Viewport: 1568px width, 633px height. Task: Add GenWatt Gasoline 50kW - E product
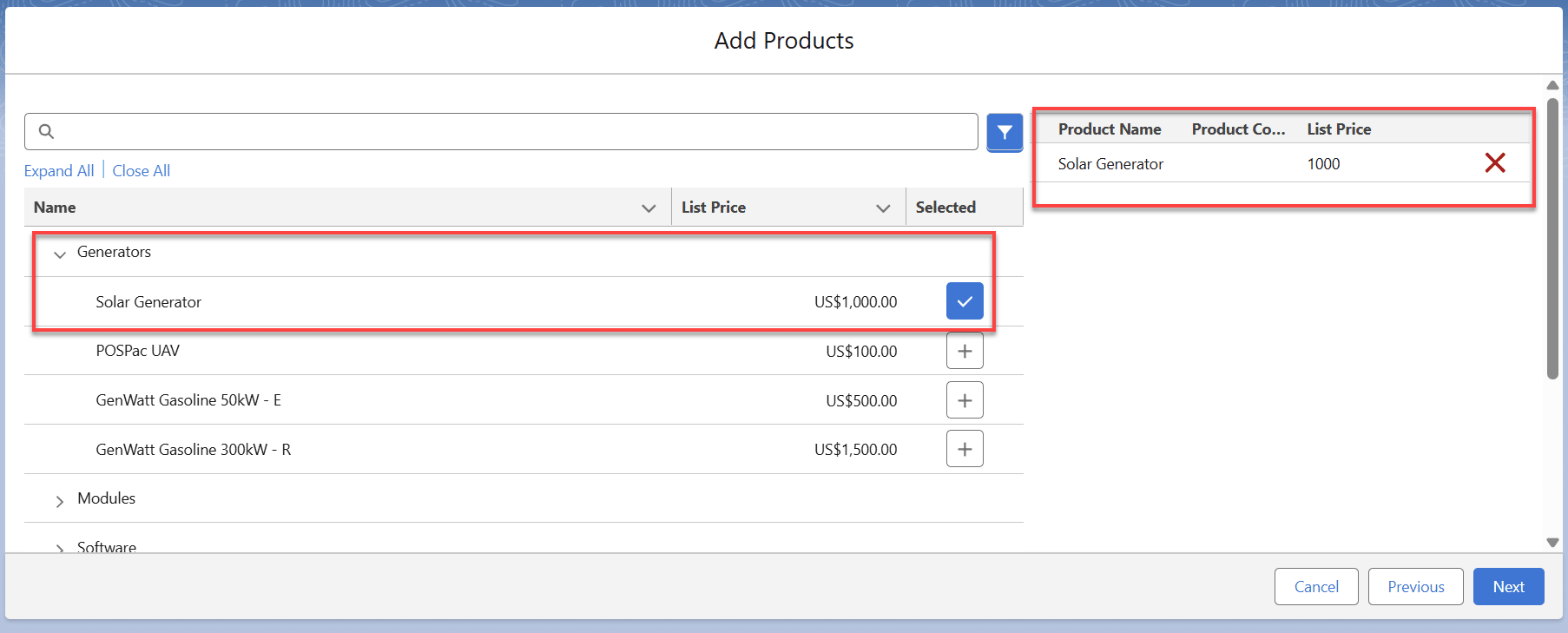[964, 400]
